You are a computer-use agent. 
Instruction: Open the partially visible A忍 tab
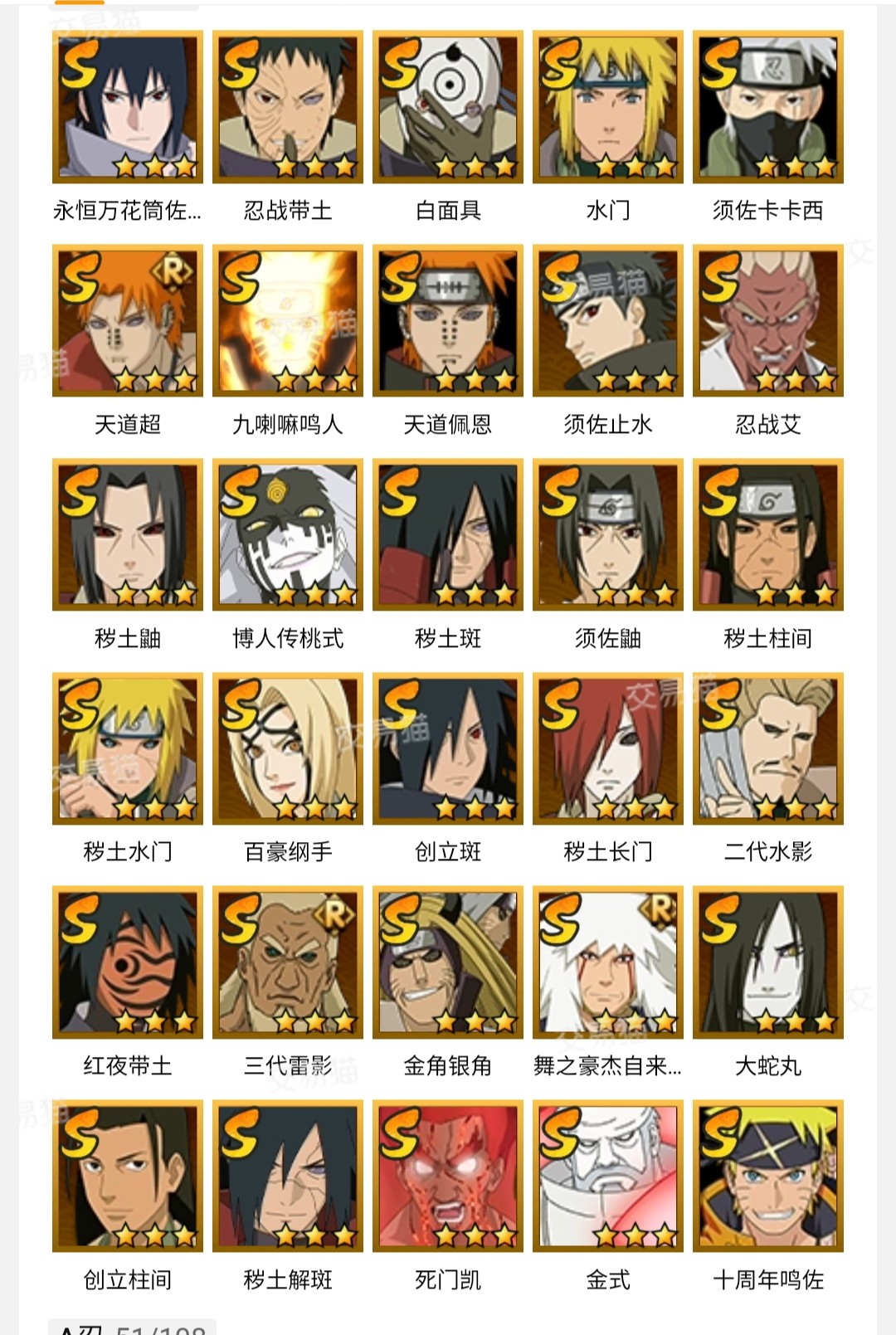(x=133, y=1327)
